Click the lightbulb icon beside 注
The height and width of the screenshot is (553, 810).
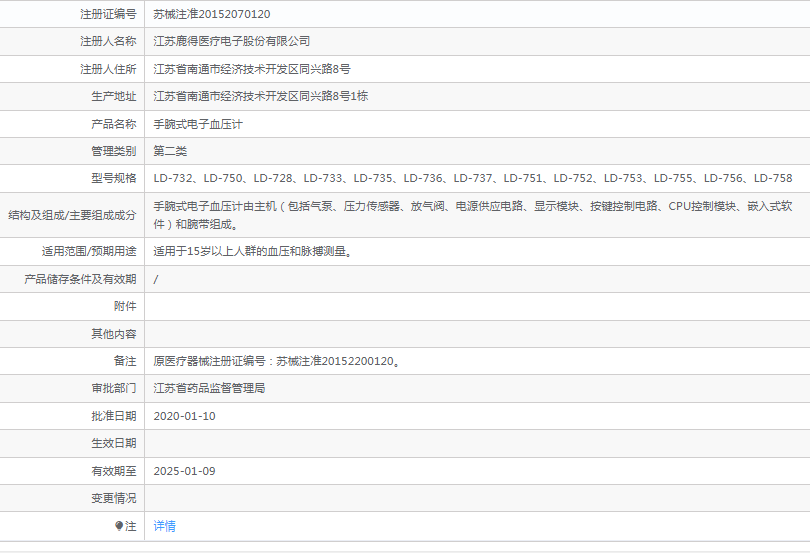[119, 526]
